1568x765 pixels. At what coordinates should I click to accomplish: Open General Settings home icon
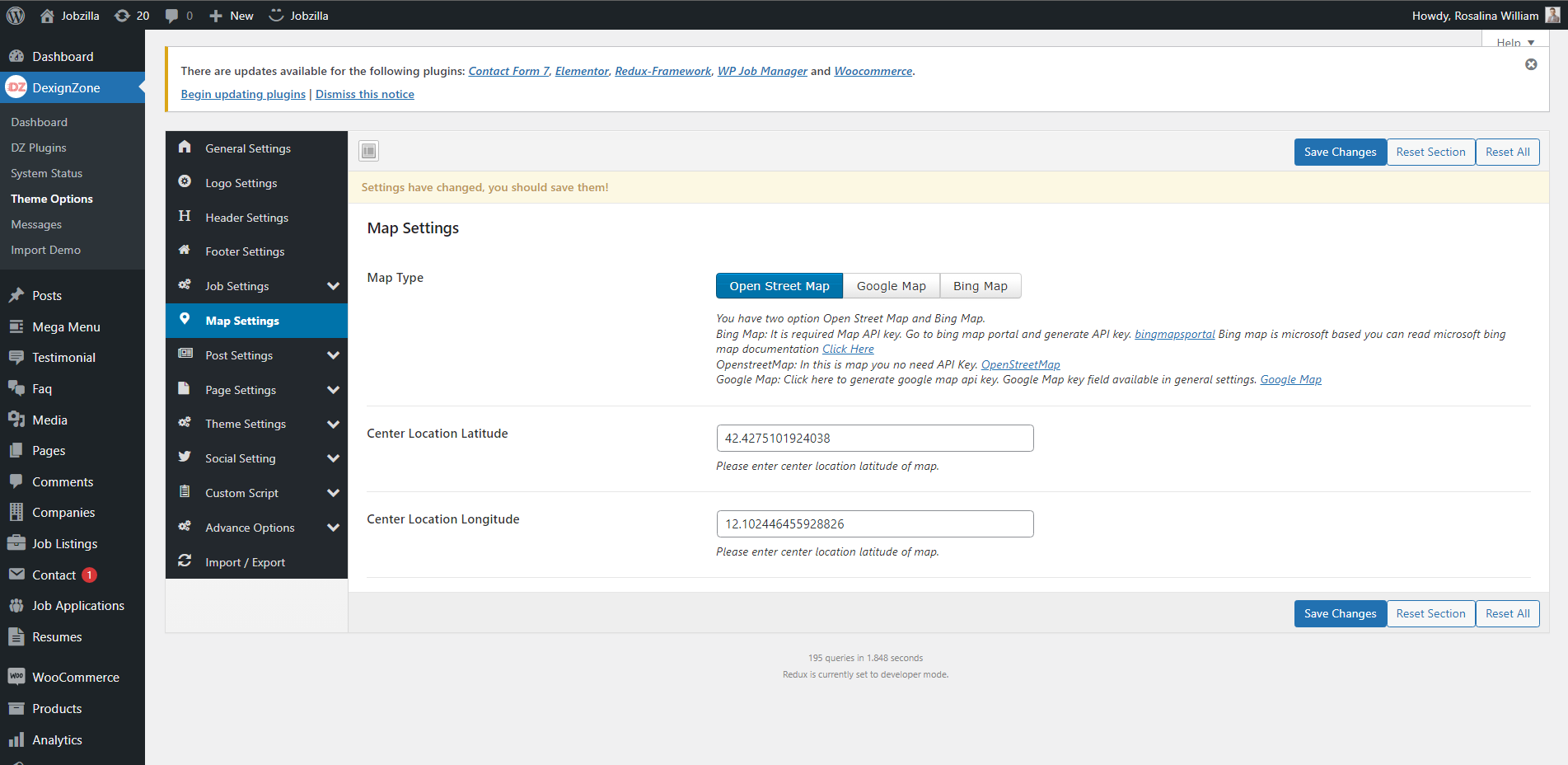185,148
